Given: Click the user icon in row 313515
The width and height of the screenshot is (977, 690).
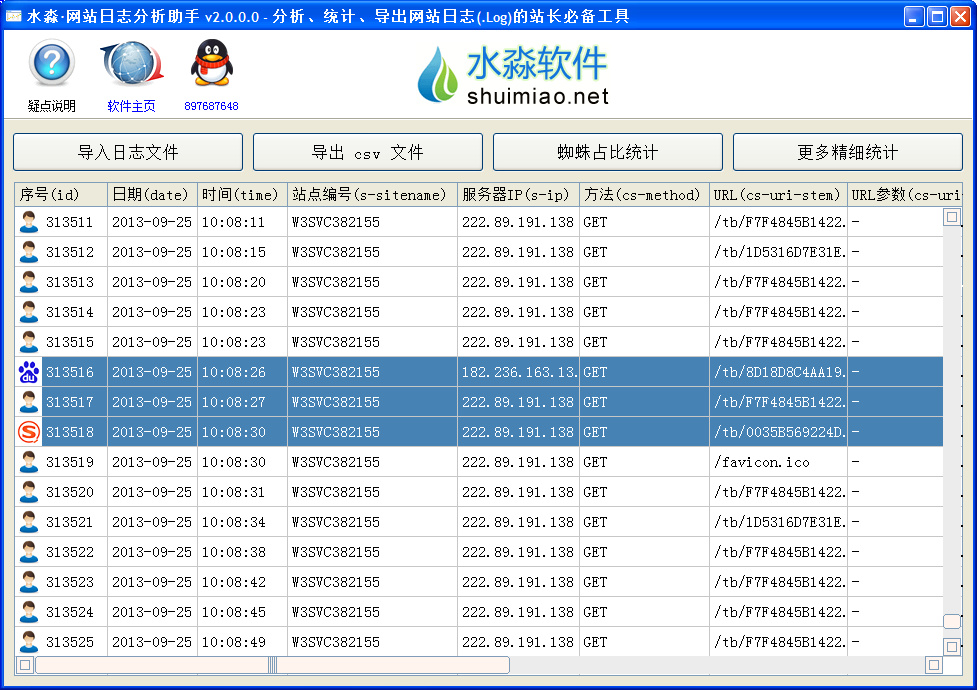Looking at the screenshot, I should (29, 342).
